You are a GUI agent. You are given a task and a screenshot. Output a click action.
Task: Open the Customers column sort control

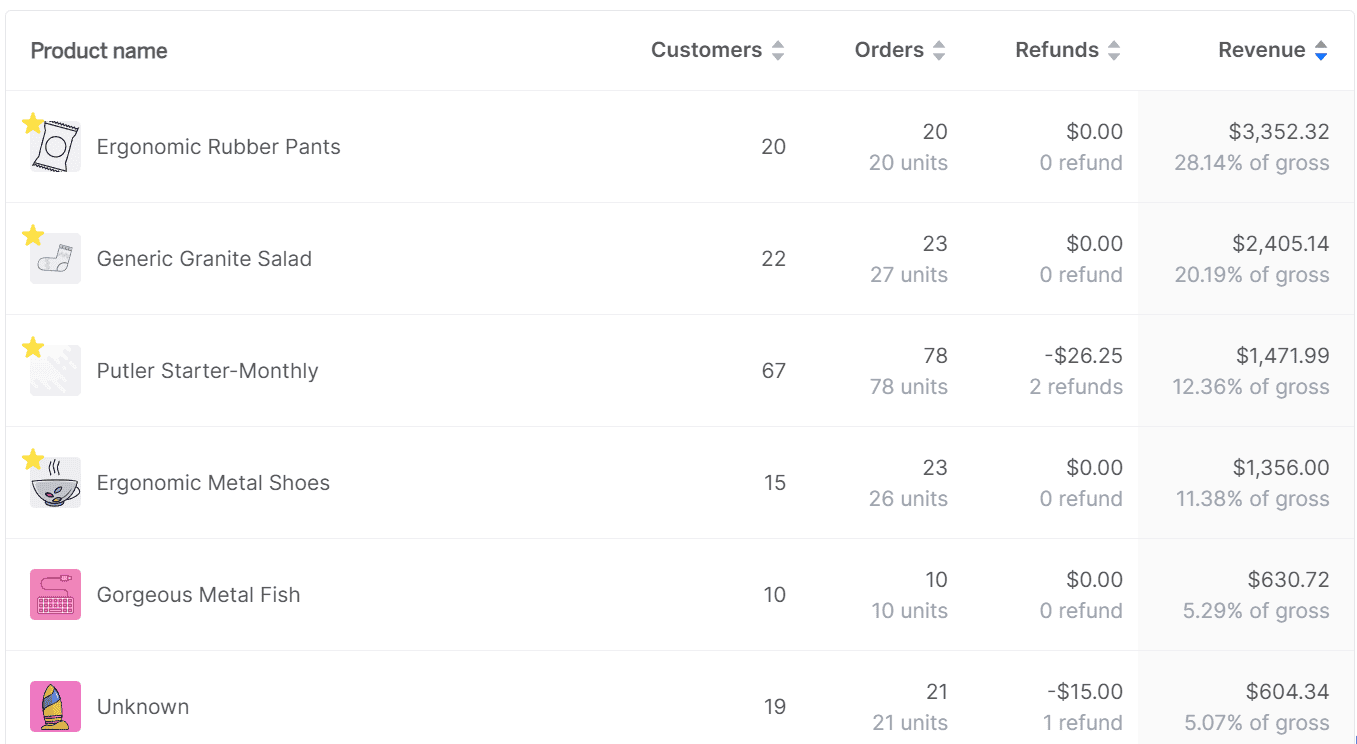pyautogui.click(x=778, y=49)
